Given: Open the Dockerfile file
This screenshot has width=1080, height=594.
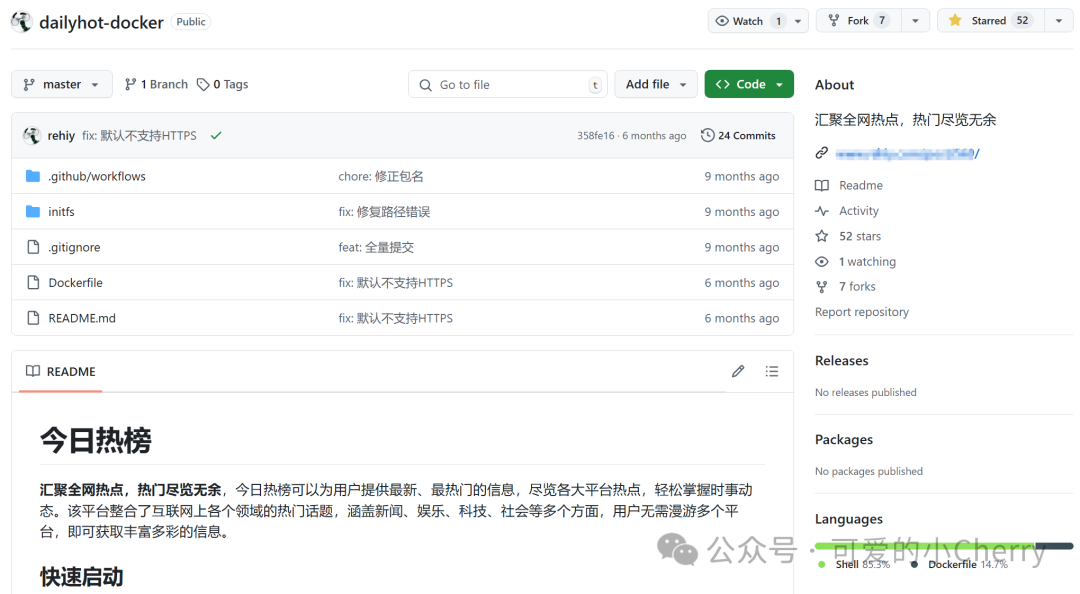Looking at the screenshot, I should pyautogui.click(x=76, y=283).
